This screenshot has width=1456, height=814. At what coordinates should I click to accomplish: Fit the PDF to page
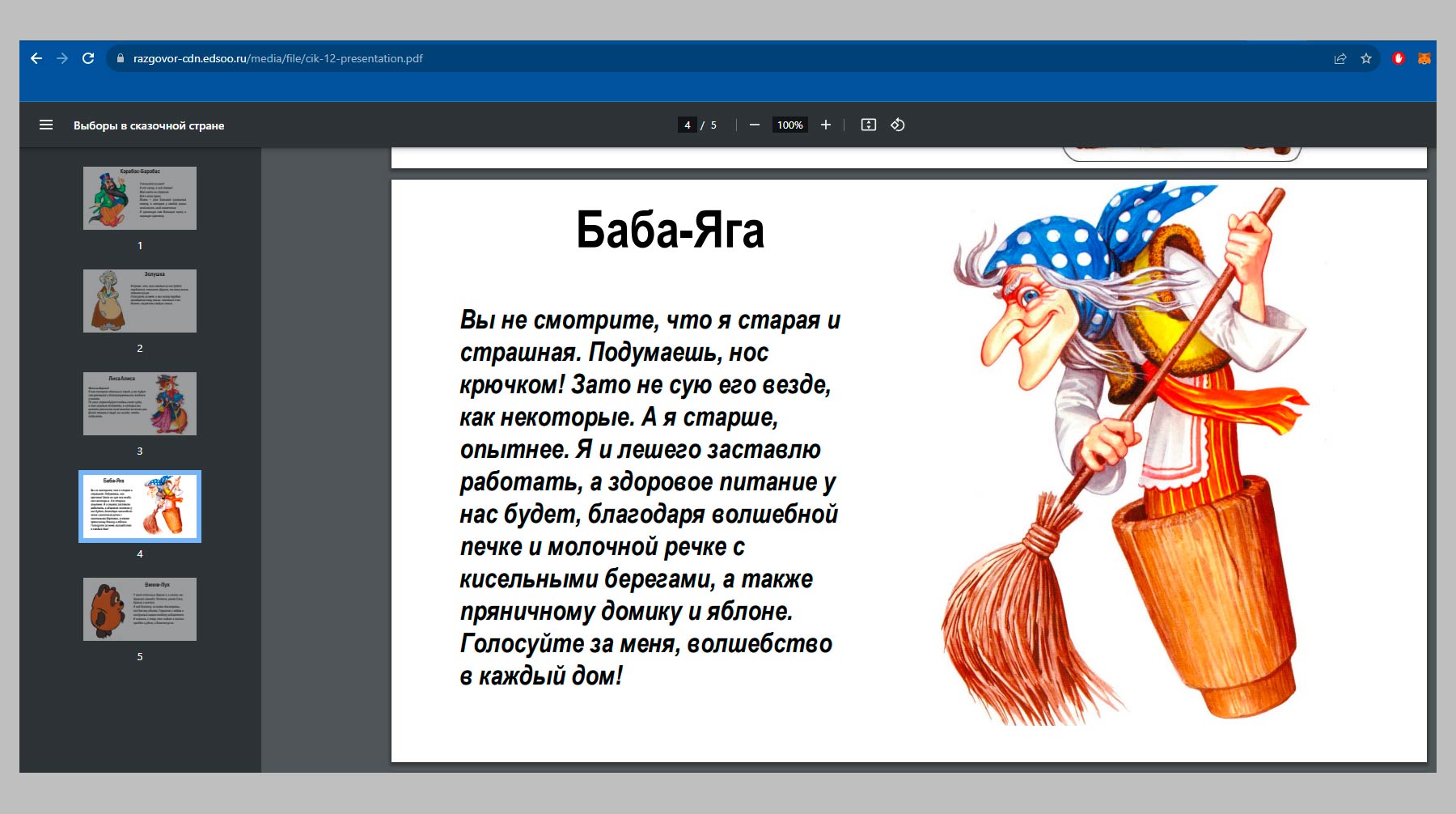pyautogui.click(x=869, y=125)
